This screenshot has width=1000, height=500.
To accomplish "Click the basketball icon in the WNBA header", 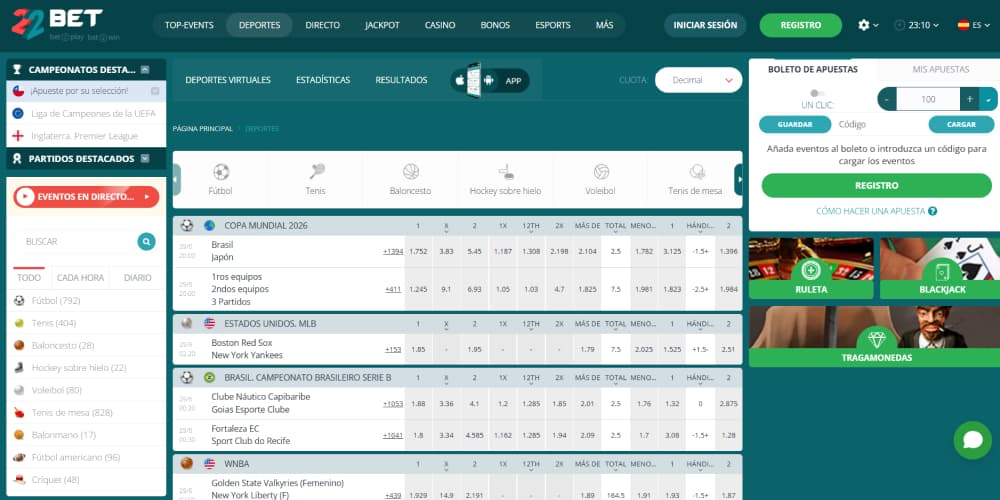I will (x=187, y=463).
